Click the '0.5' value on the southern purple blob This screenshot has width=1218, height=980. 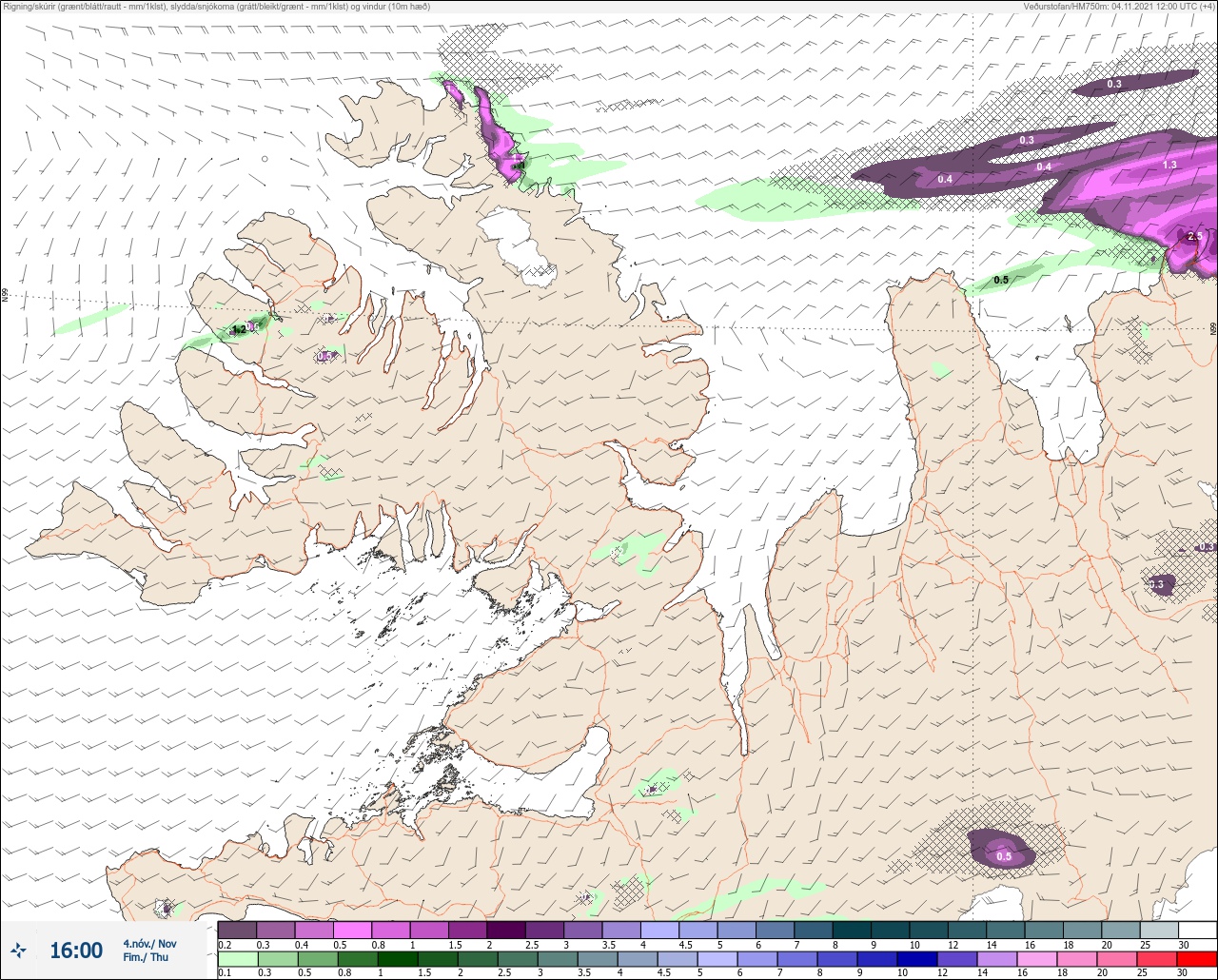coord(1004,856)
